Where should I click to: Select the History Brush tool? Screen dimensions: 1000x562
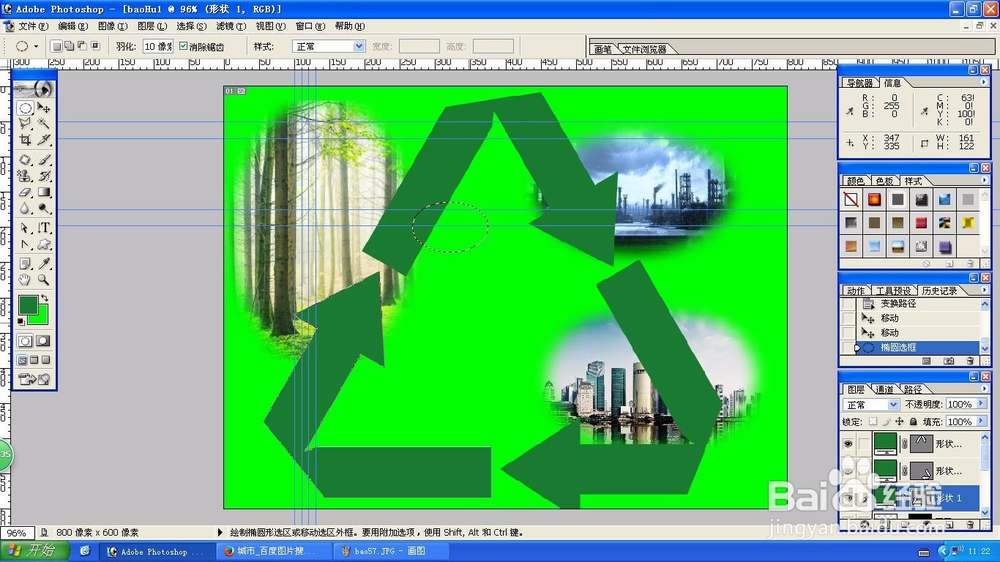click(x=43, y=175)
